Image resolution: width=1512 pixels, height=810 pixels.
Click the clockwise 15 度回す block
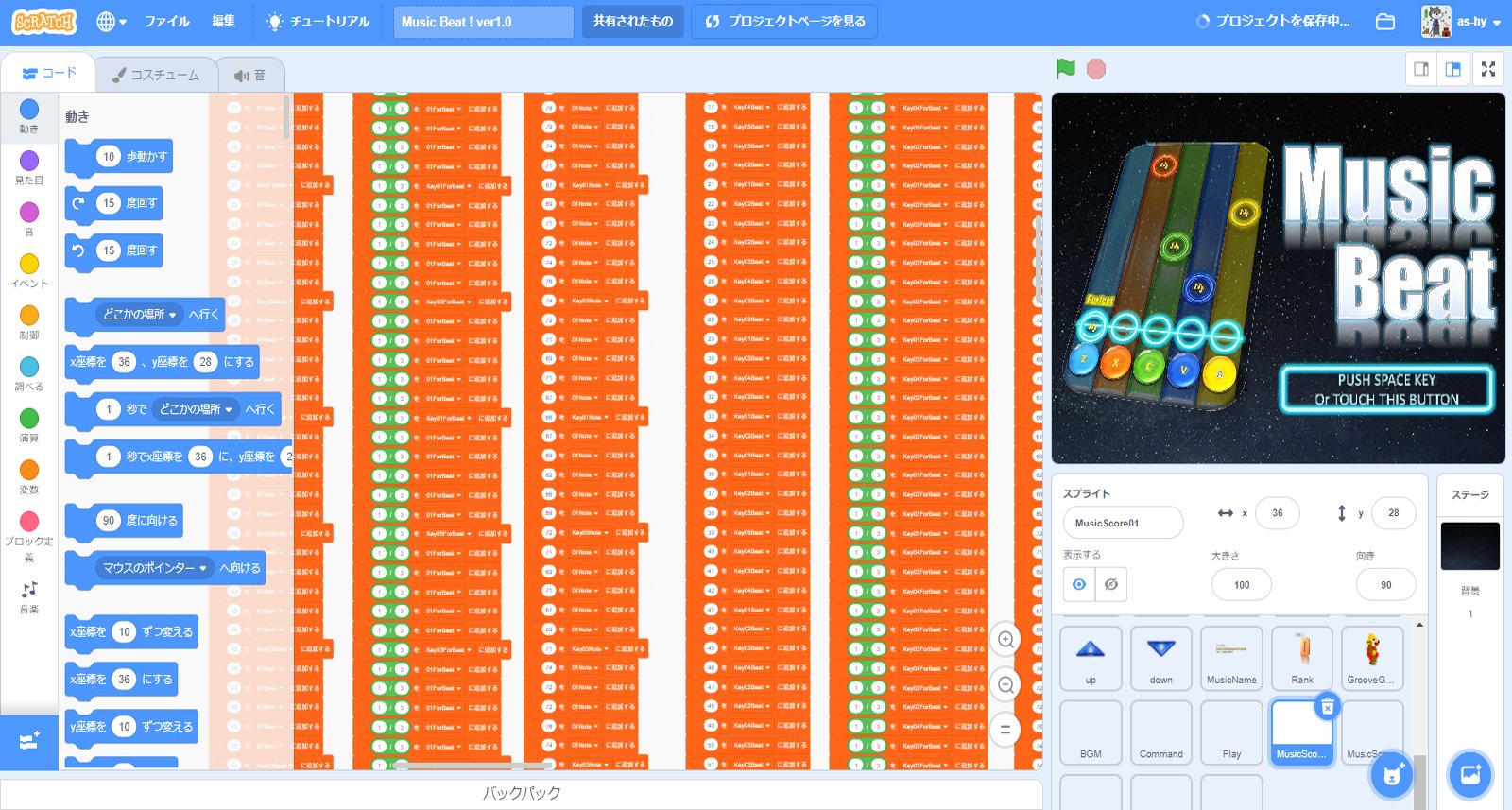pyautogui.click(x=114, y=203)
